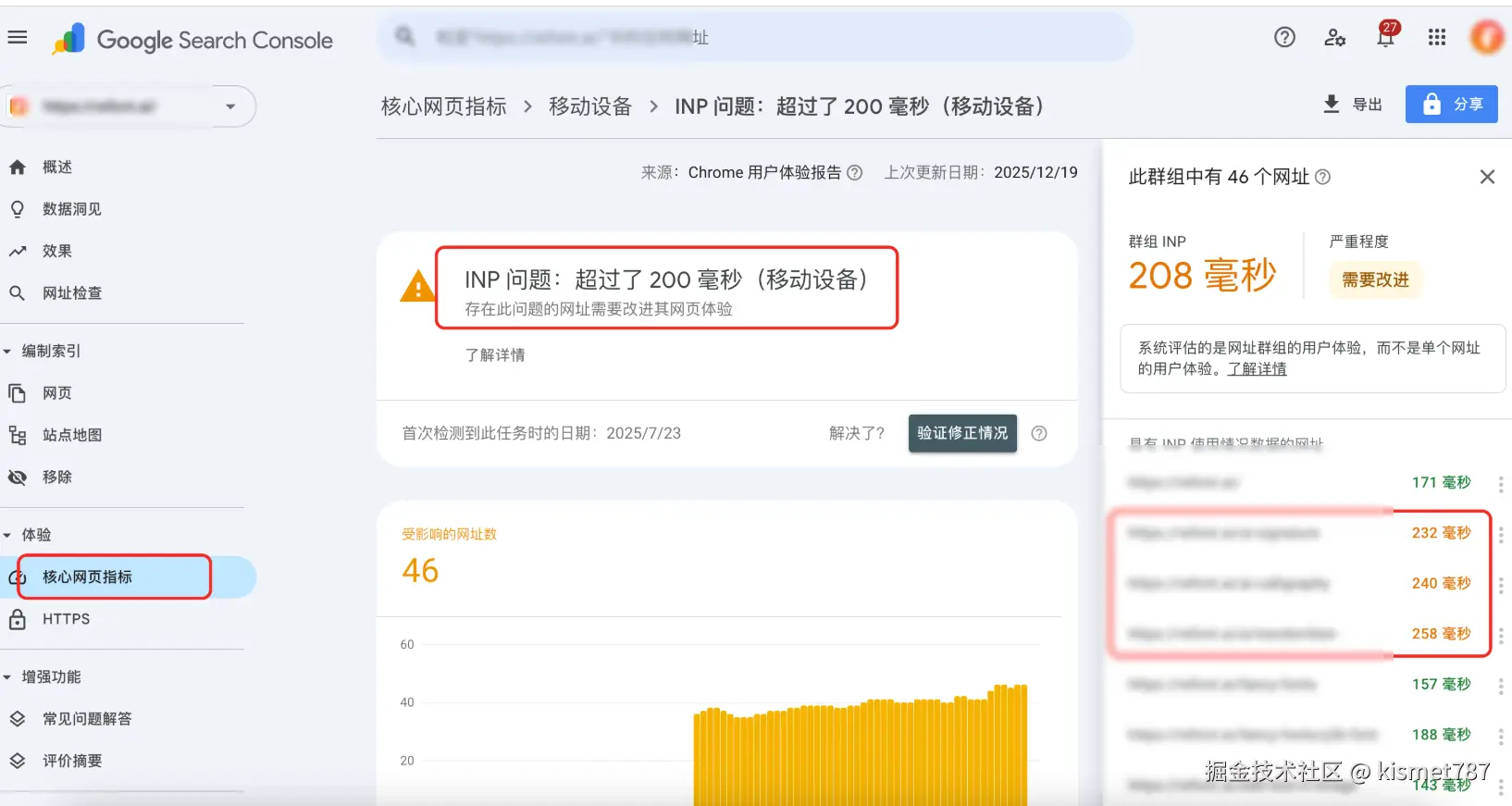The width and height of the screenshot is (1512, 806).
Task: Collapse the 增强功能 section
Action: click(43, 677)
